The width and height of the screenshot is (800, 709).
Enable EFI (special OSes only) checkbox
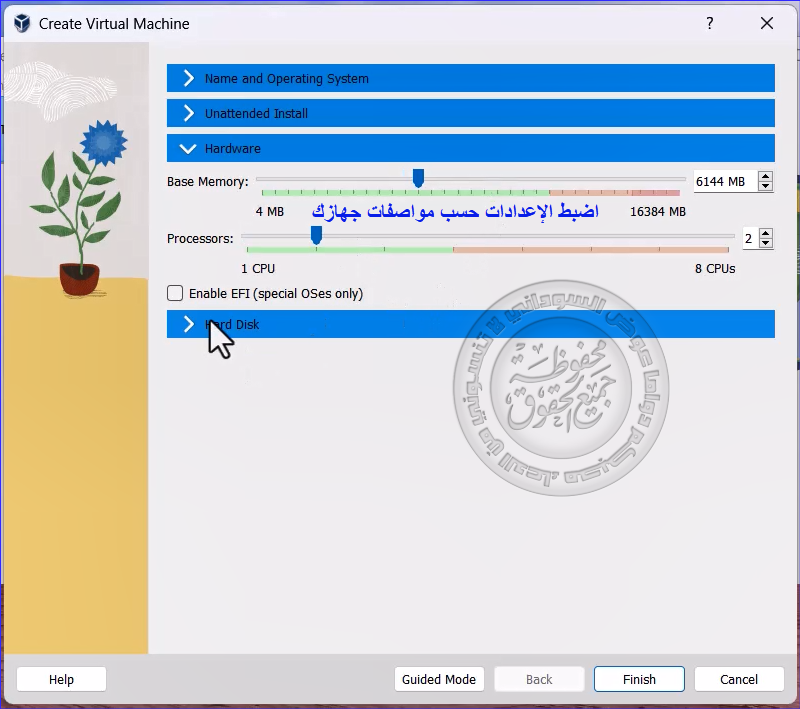tap(176, 294)
